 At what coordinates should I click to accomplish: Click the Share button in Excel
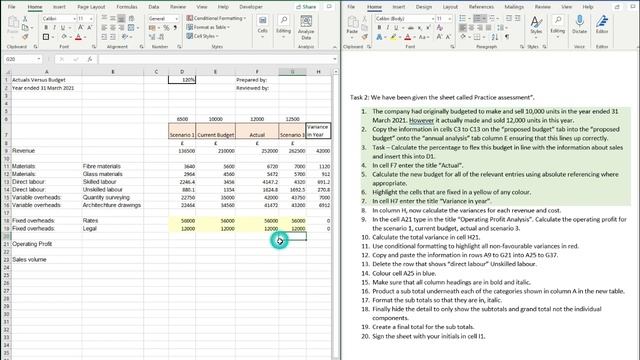pyautogui.click(x=307, y=7)
